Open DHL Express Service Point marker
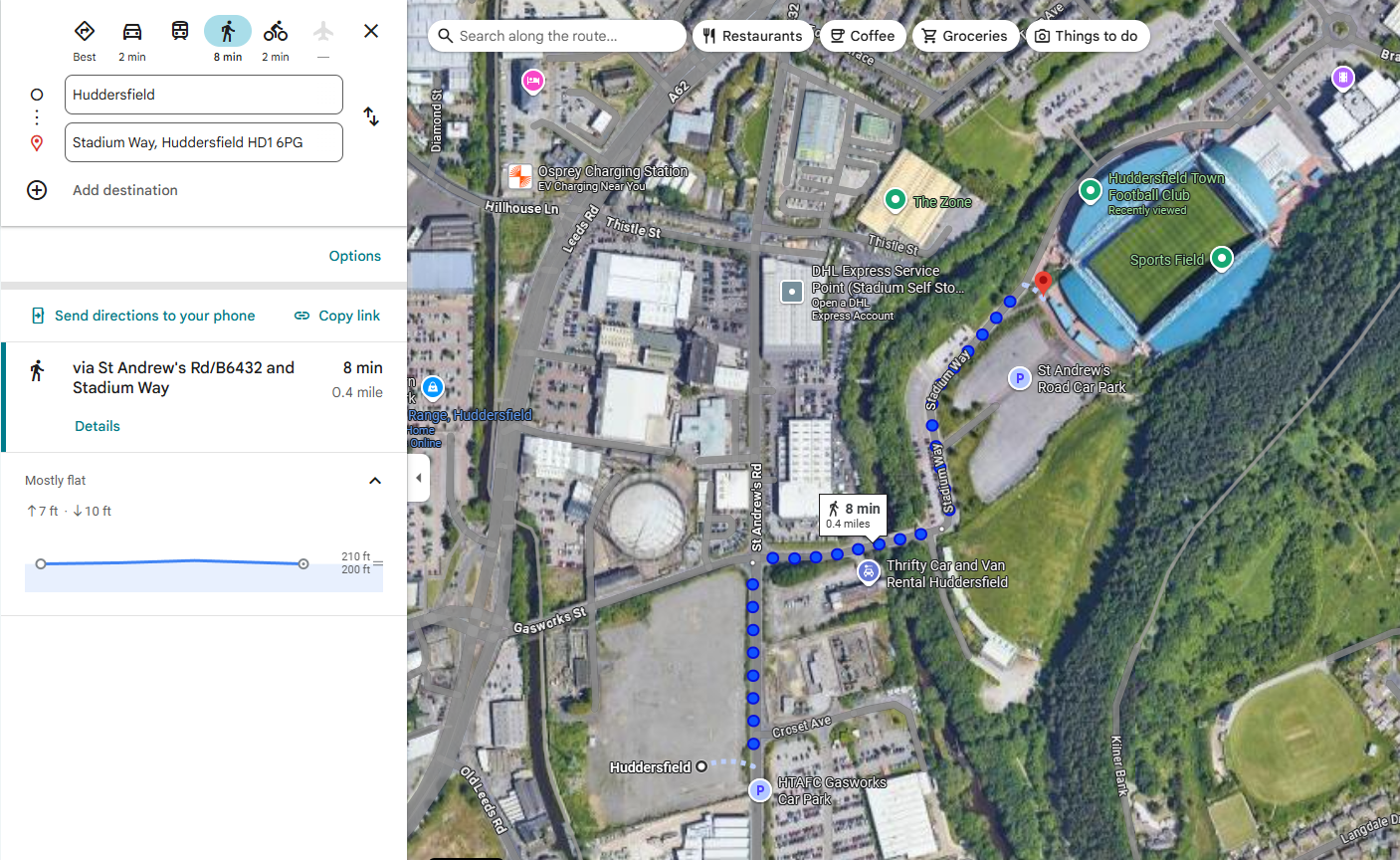1400x860 pixels. coord(792,292)
